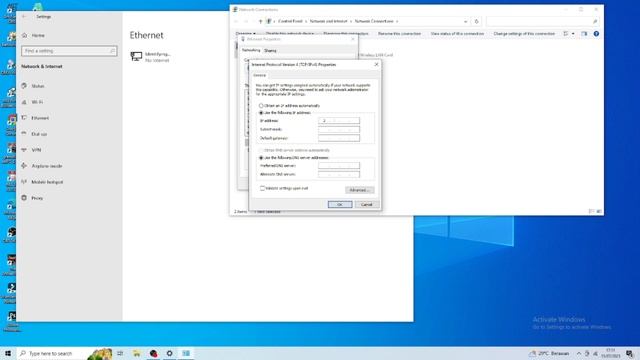Click the taskbar clock and date

pos(611,353)
